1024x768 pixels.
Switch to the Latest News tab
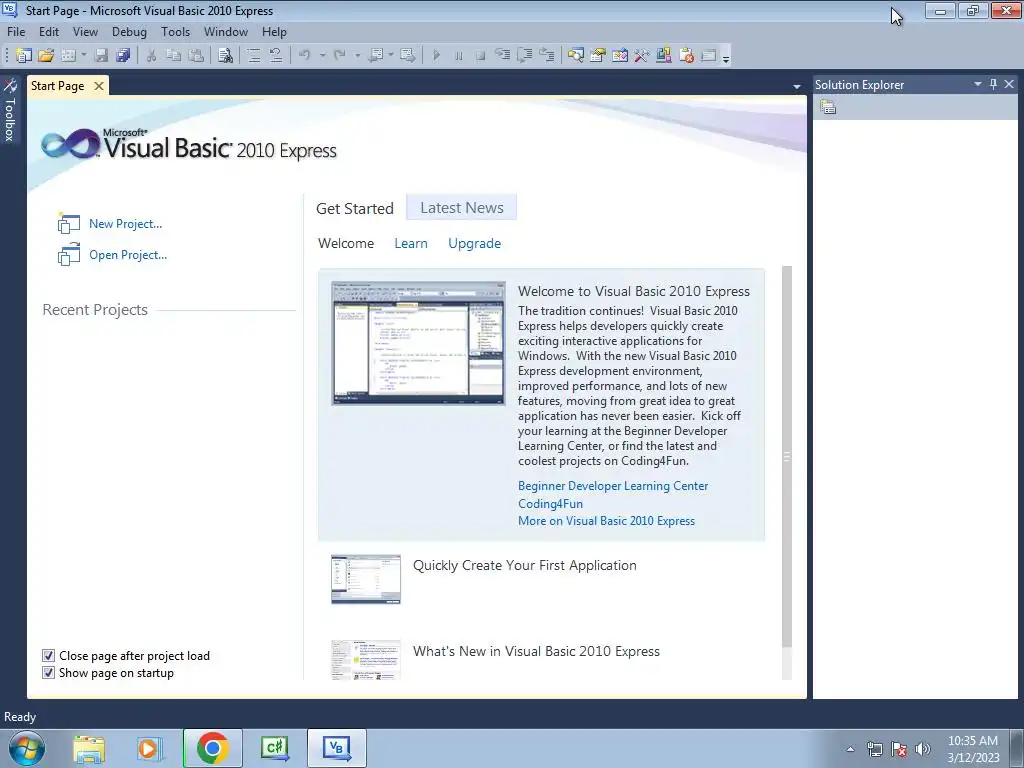click(x=462, y=208)
